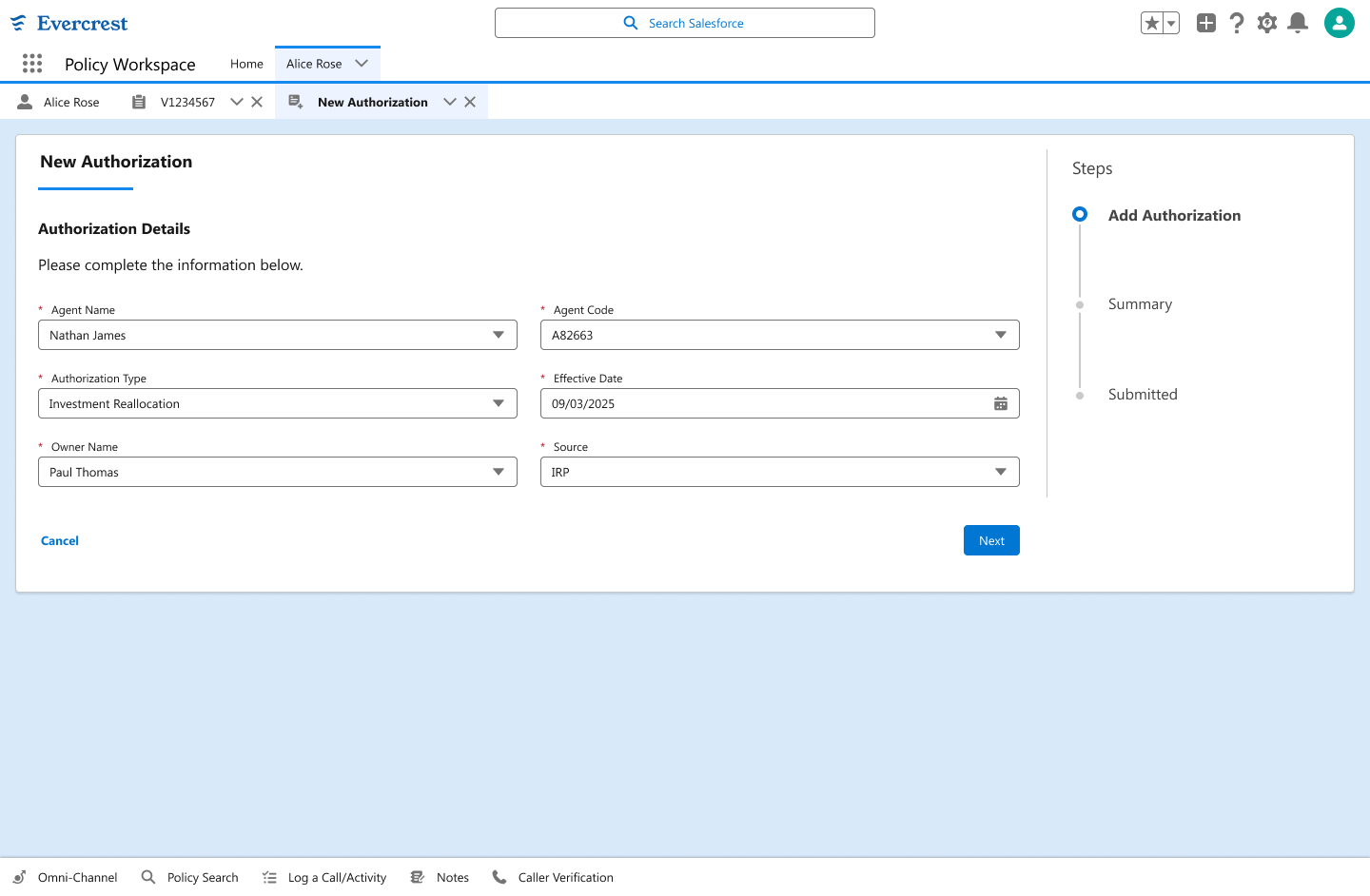Close the New Authorization subtab
This screenshot has width=1370, height=896.
click(470, 102)
